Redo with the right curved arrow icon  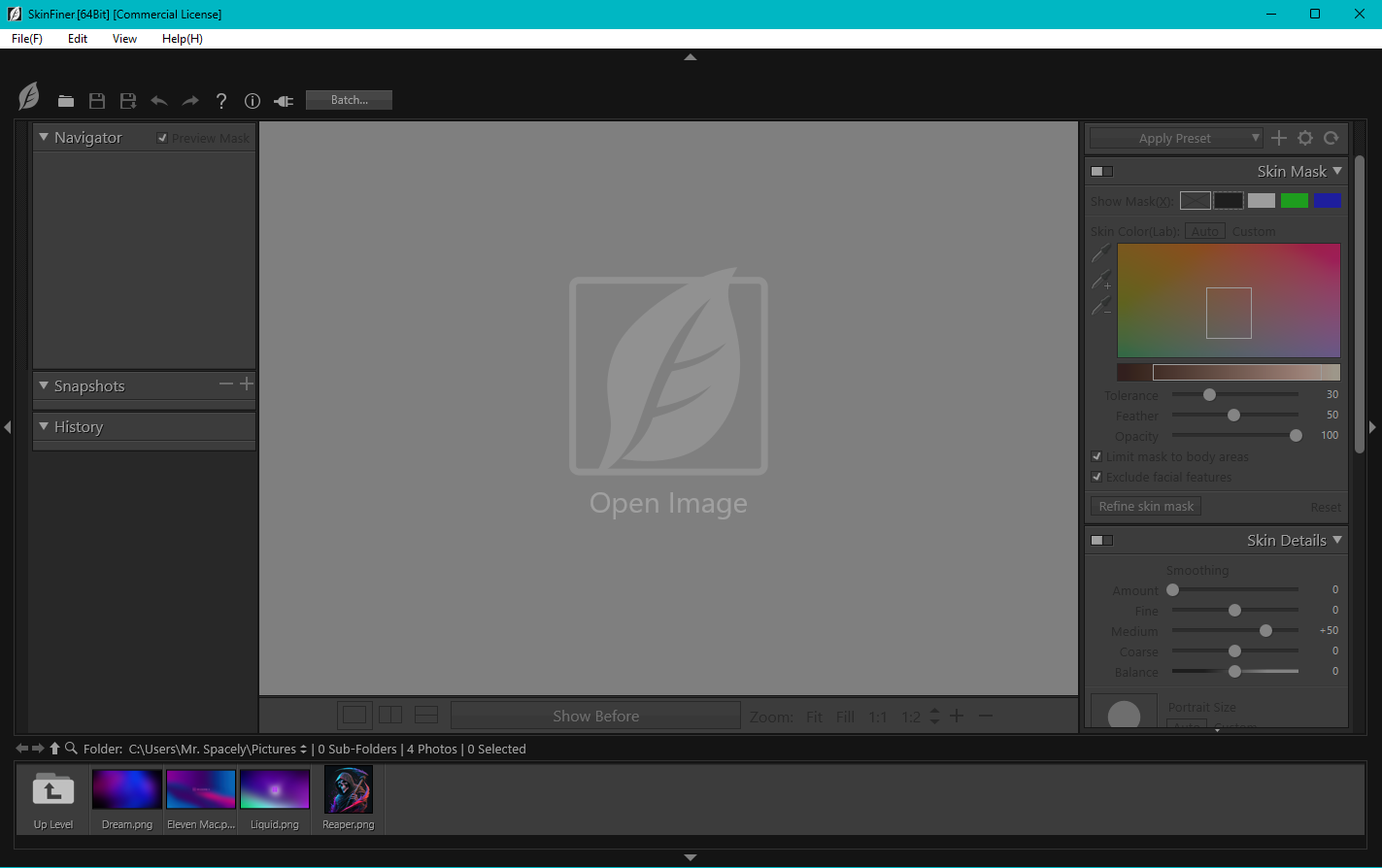coord(190,101)
